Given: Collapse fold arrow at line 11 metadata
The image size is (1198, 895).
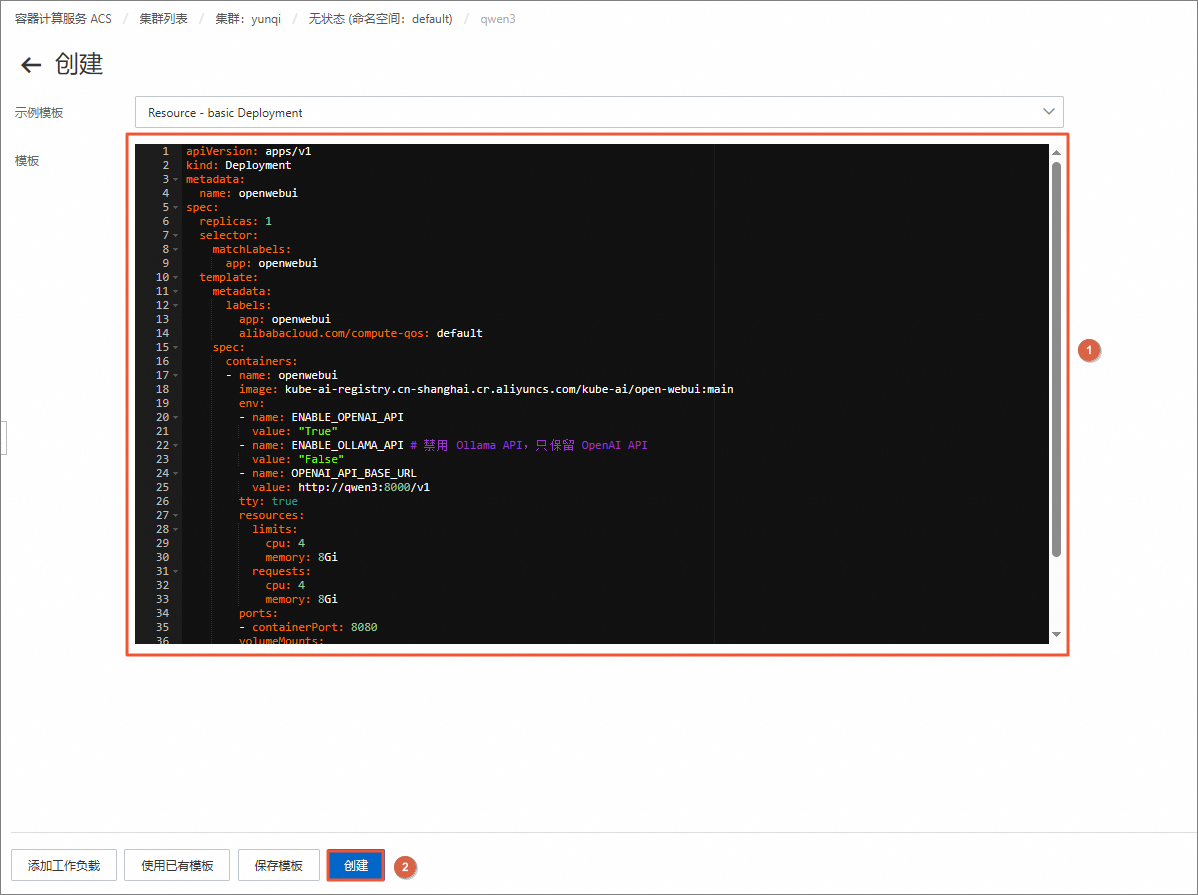Looking at the screenshot, I should coord(176,291).
